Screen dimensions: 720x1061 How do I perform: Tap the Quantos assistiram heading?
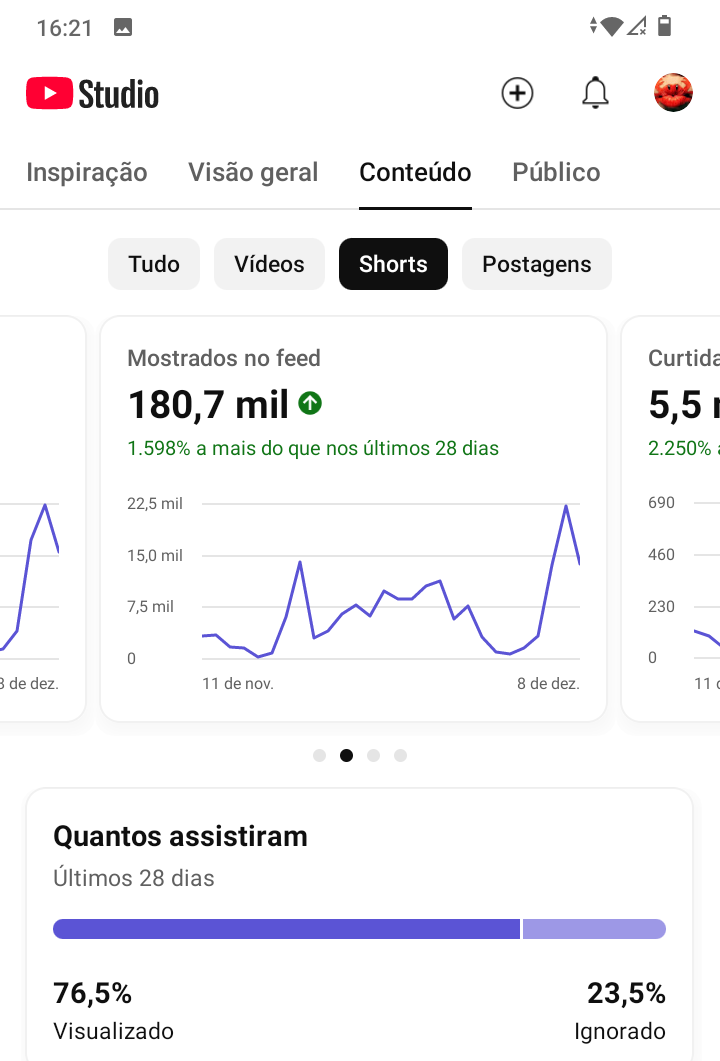click(181, 836)
